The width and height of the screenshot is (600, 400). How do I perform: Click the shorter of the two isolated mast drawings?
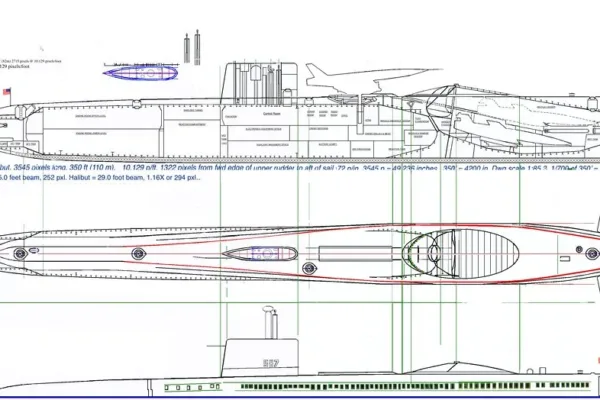point(187,49)
